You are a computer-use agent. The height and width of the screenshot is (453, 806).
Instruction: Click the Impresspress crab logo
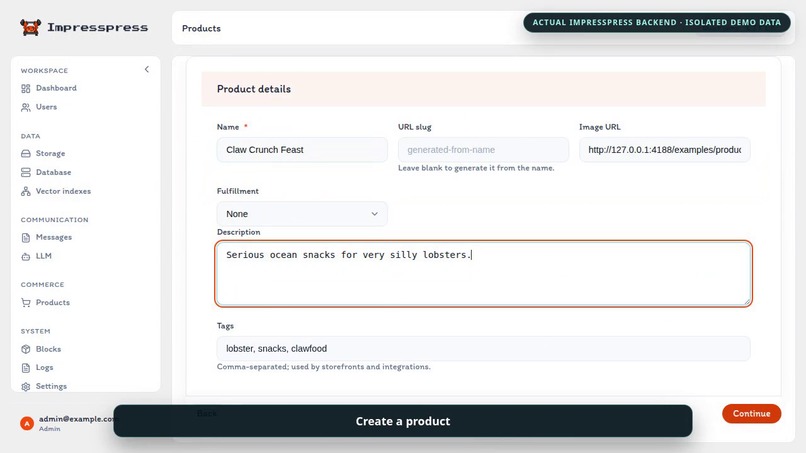(30, 27)
